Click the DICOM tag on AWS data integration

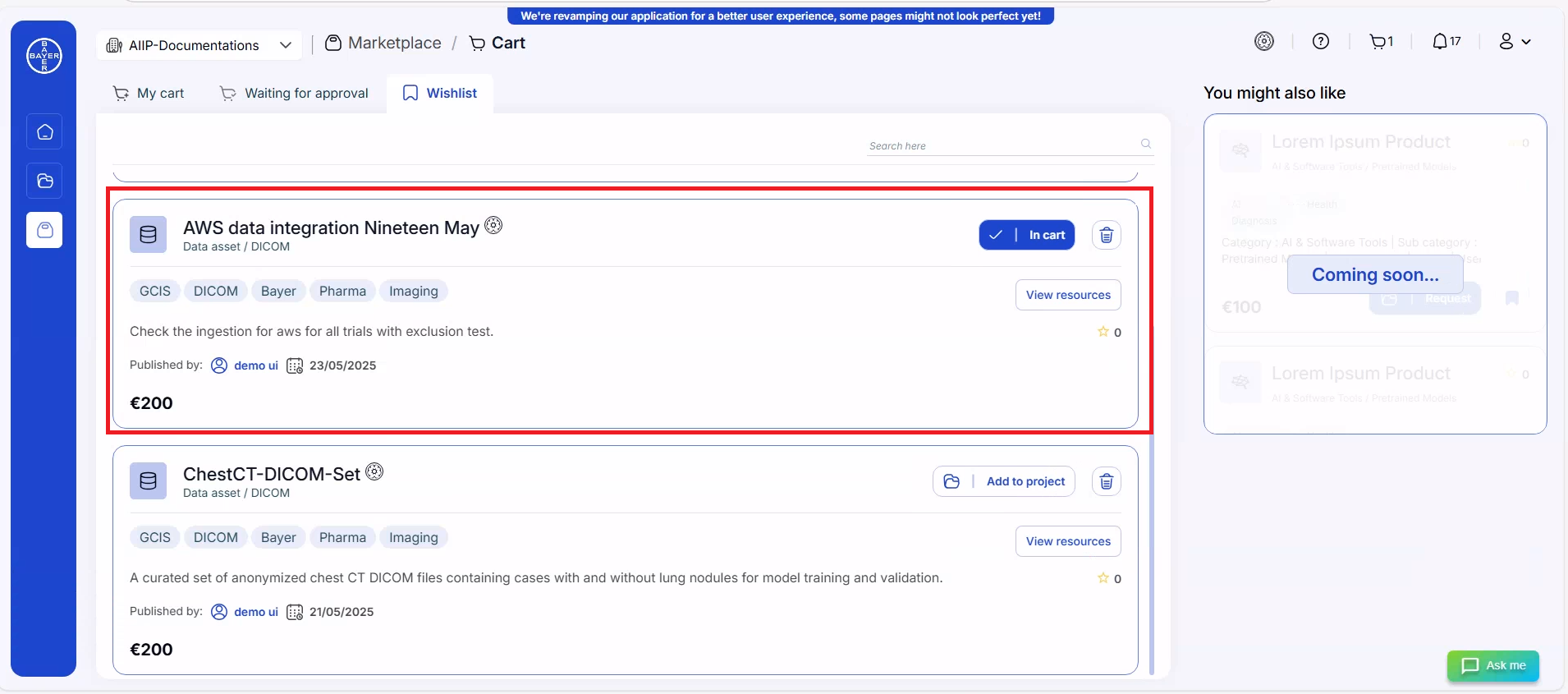coord(216,291)
